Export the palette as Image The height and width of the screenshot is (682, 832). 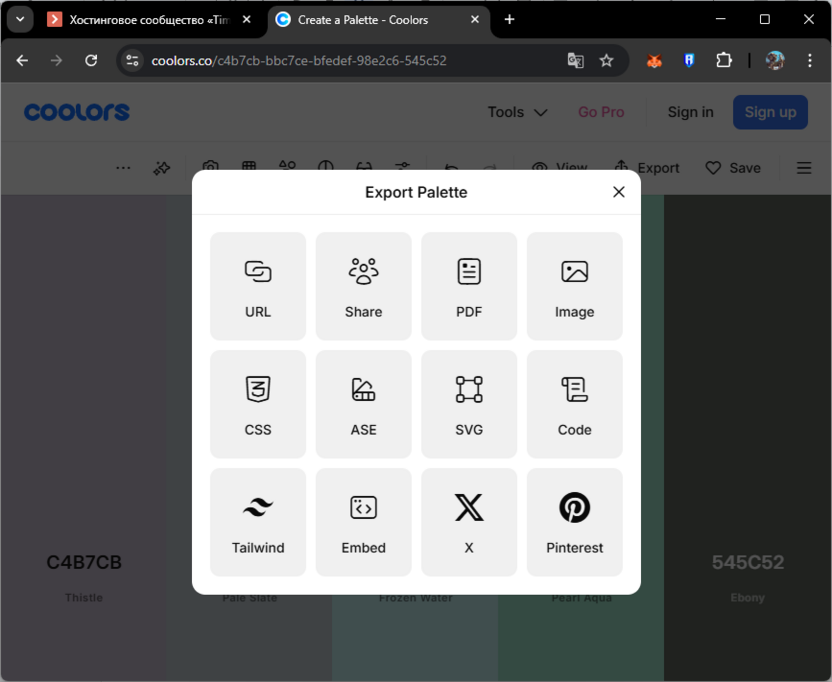click(x=575, y=286)
